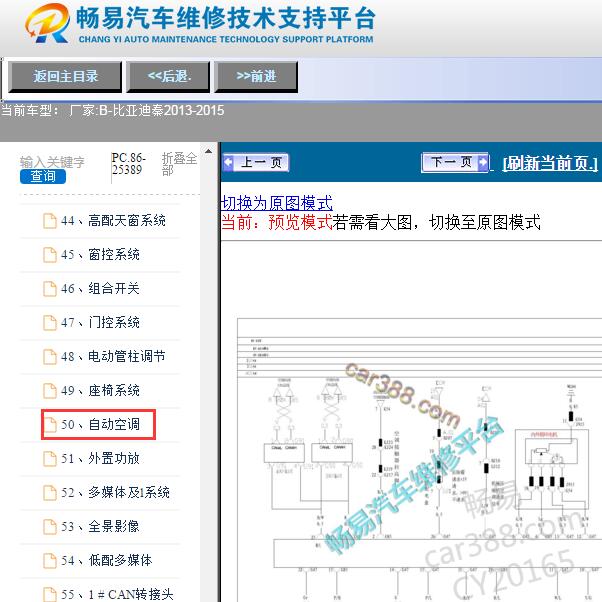
Task: Switch view via 切换为原图模式 link
Action: [277, 203]
